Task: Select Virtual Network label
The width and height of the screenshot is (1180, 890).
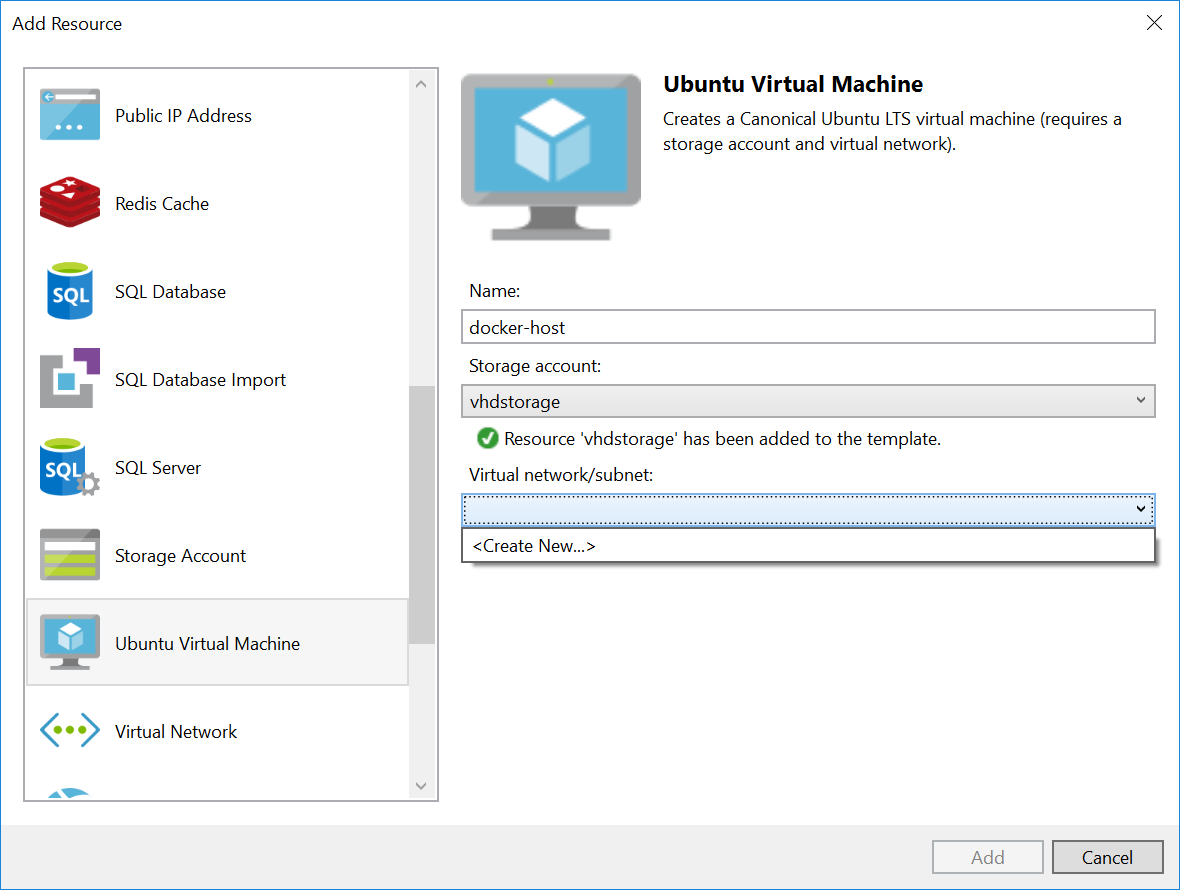Action: [x=175, y=732]
